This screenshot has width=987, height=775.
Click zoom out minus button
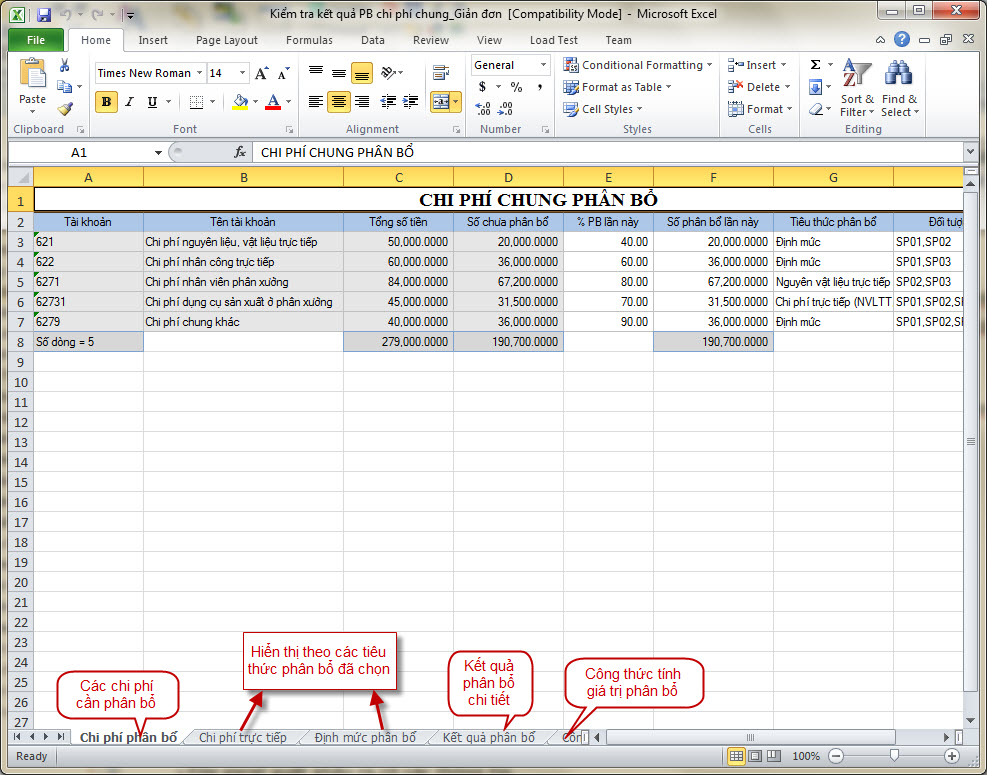836,756
